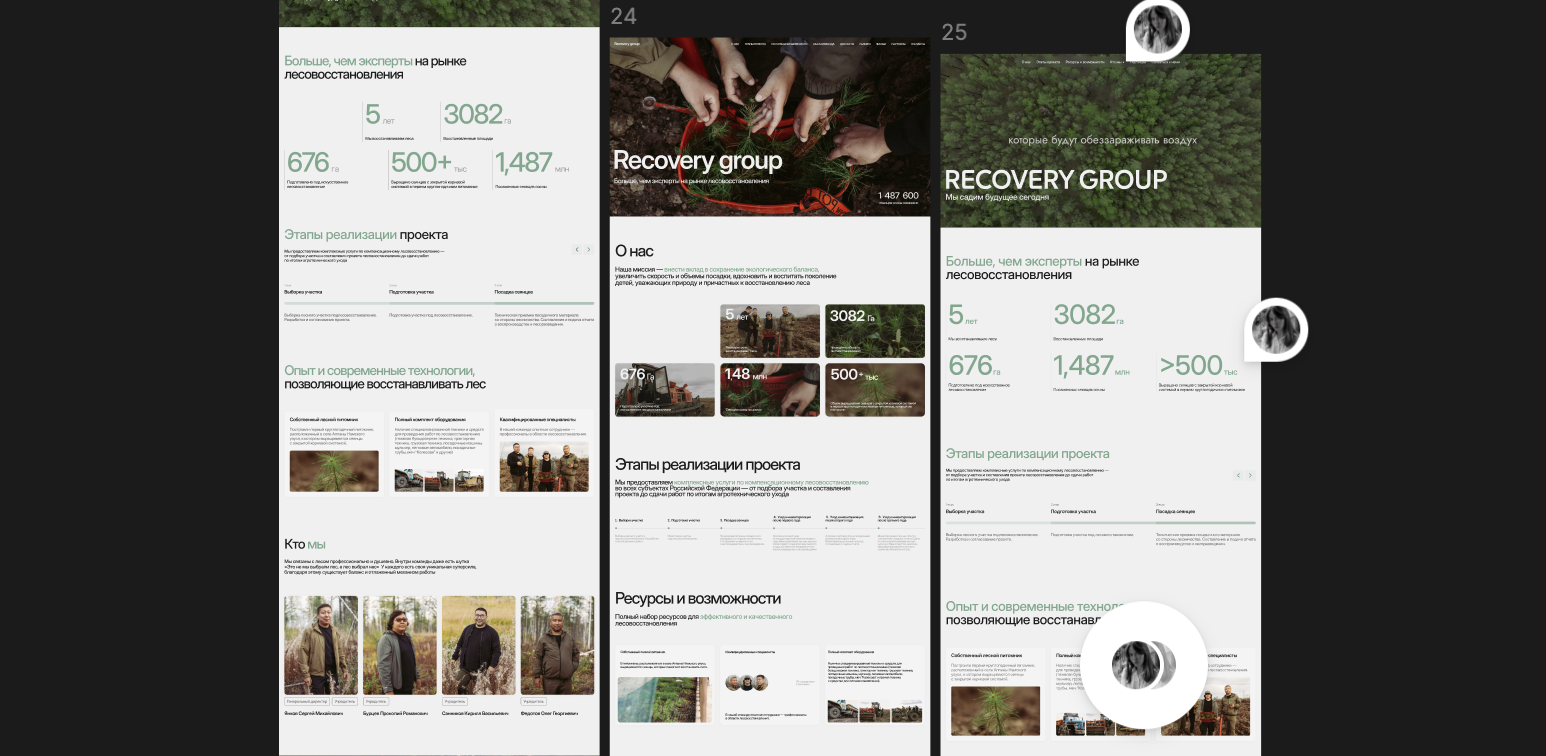1546x756 pixels.
Task: Click the 'Собственный лесной питомник' card in left frame
Action: [x=334, y=453]
